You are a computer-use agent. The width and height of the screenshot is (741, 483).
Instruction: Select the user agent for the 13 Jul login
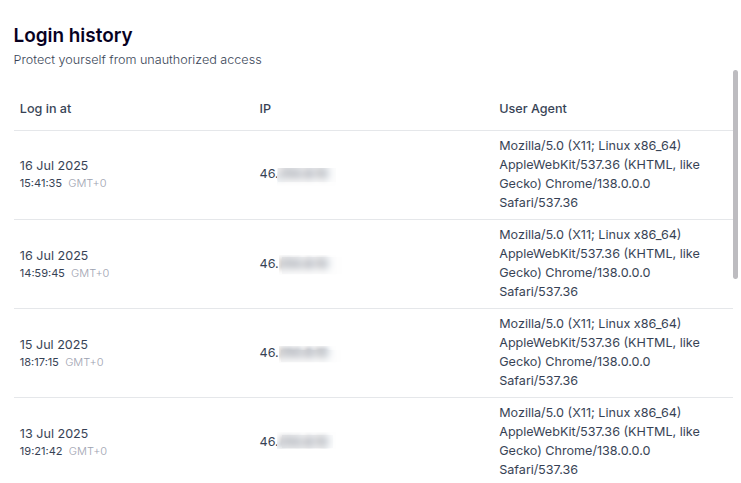[599, 442]
